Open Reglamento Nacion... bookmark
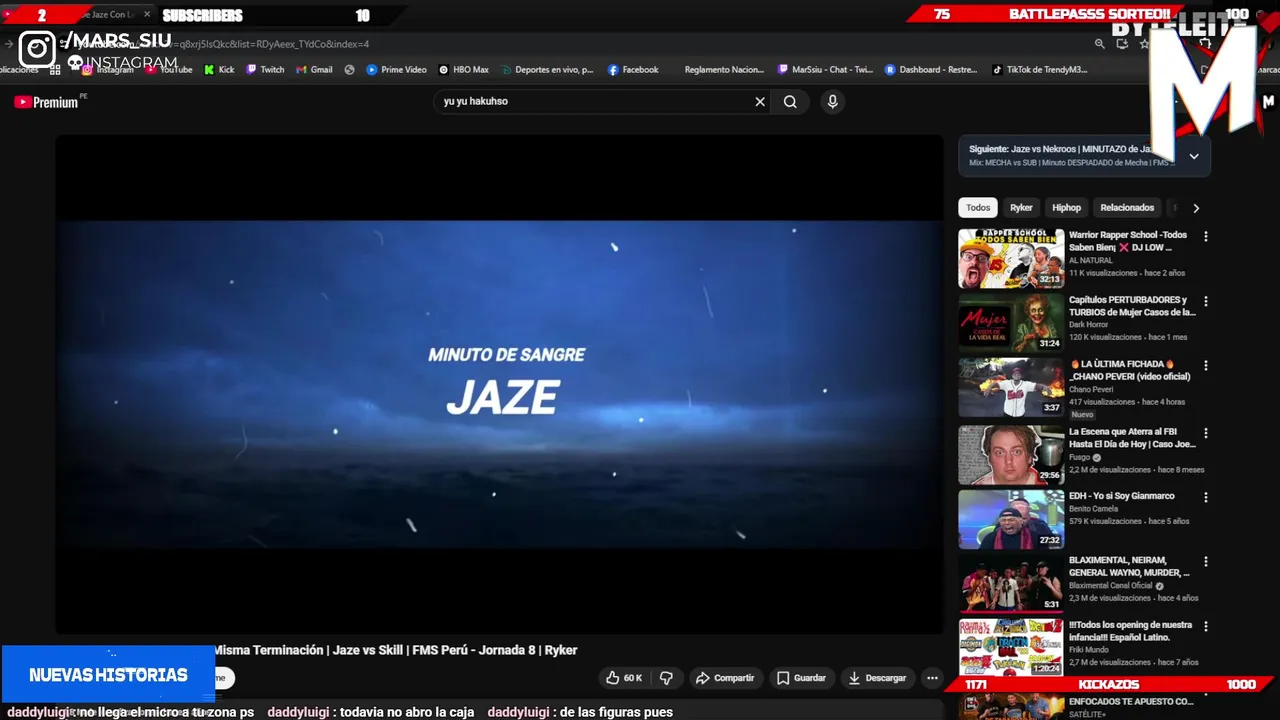 (x=724, y=70)
